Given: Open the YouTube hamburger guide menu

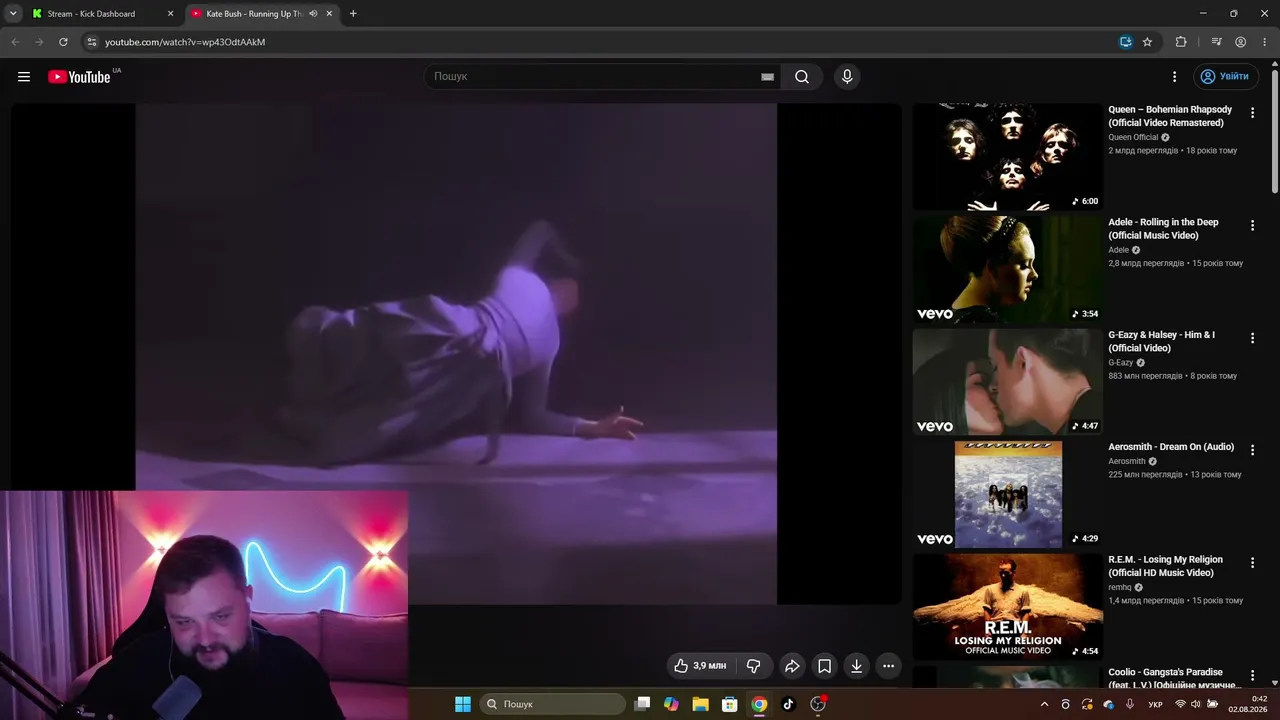Looking at the screenshot, I should [x=24, y=77].
